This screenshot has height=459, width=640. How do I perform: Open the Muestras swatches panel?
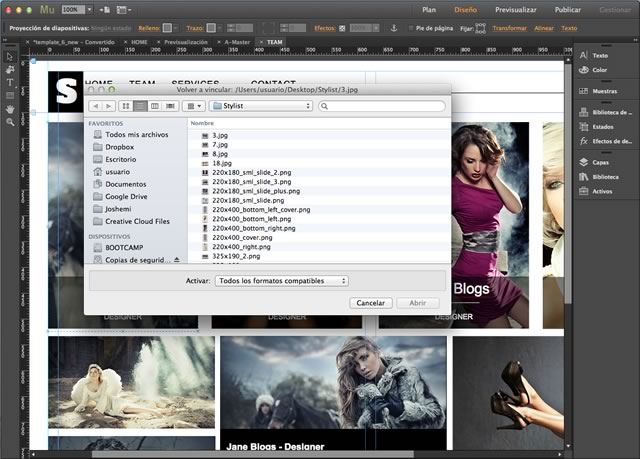click(x=598, y=91)
